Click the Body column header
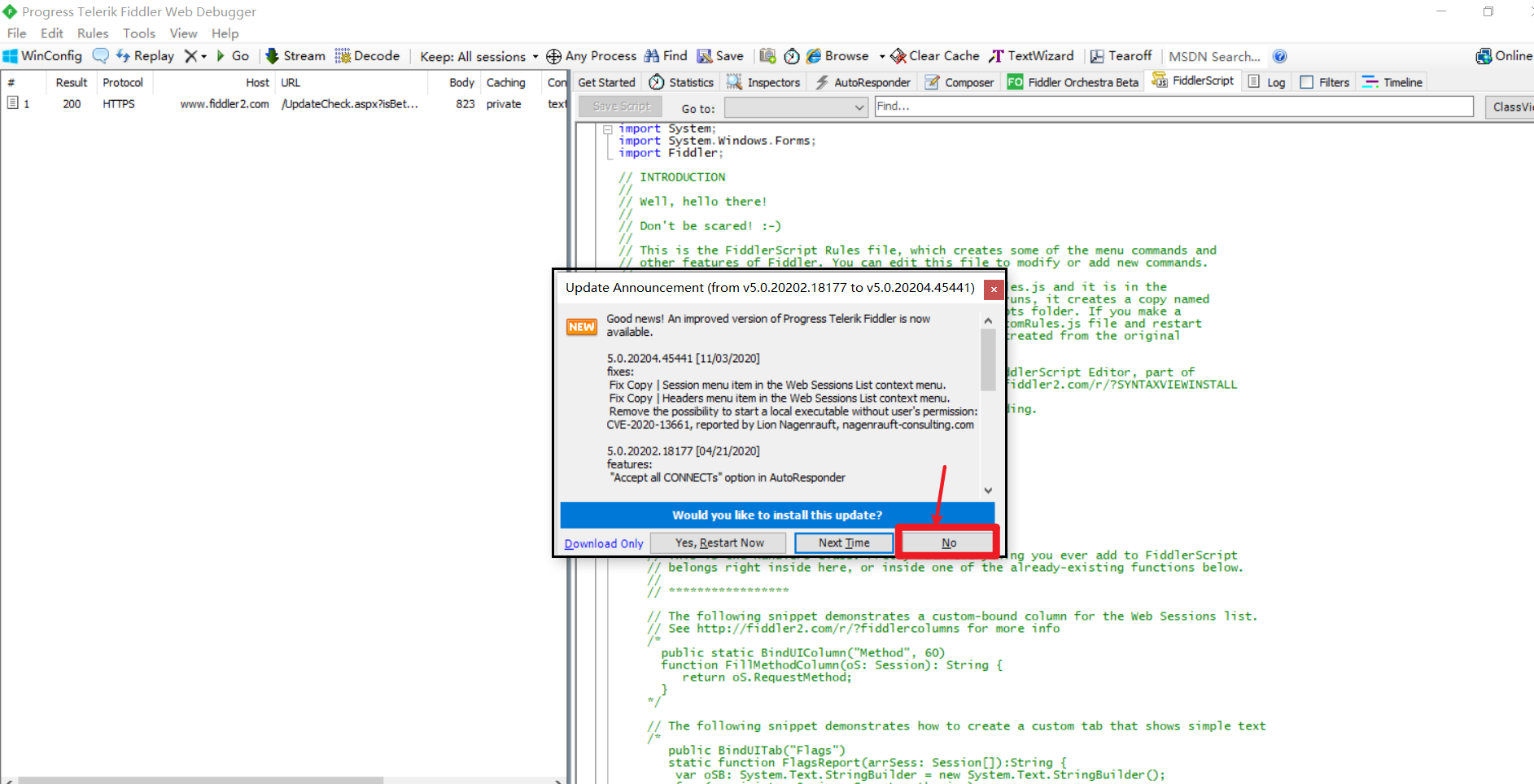 tap(454, 82)
